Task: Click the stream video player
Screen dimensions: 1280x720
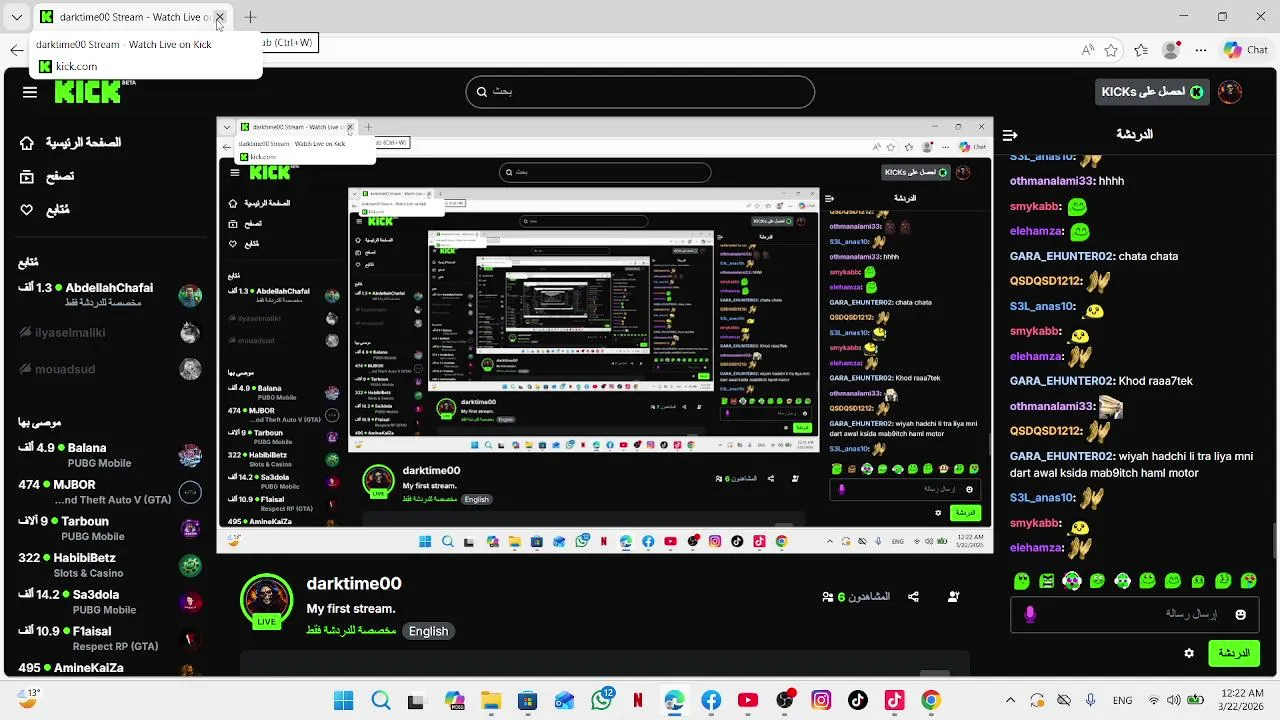Action: click(604, 336)
